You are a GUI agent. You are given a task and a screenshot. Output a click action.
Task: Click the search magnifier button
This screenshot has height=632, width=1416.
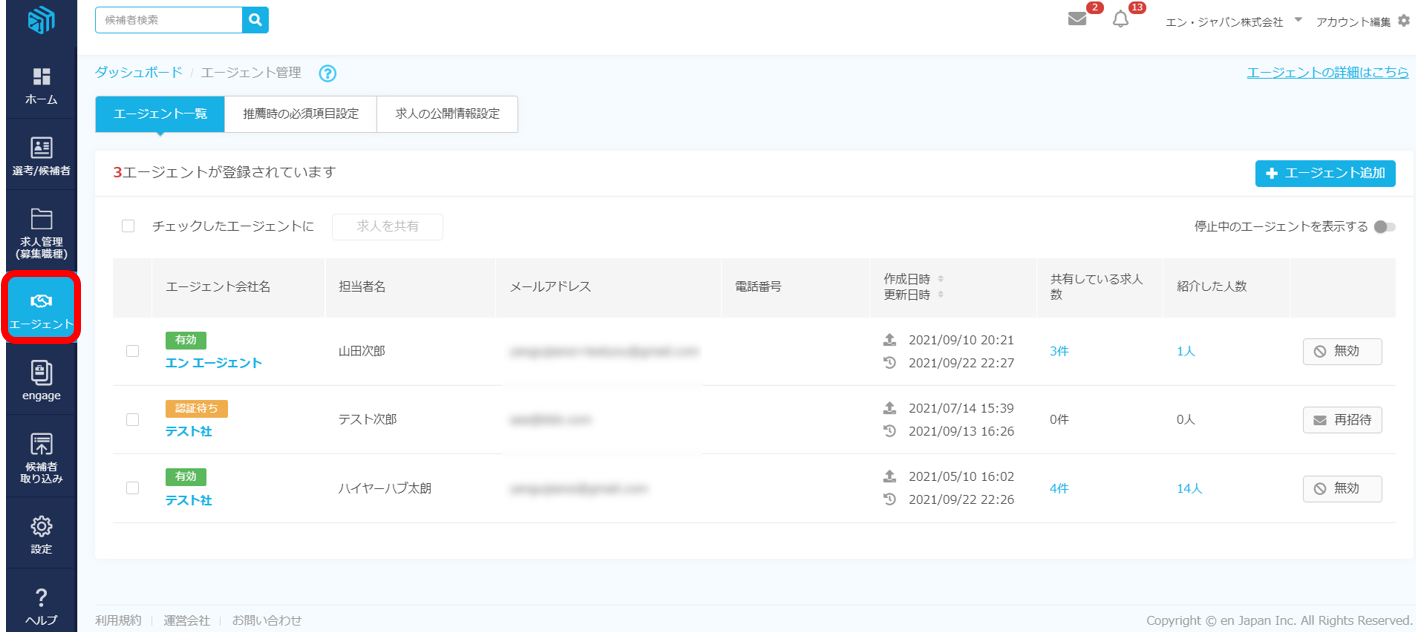pos(256,20)
